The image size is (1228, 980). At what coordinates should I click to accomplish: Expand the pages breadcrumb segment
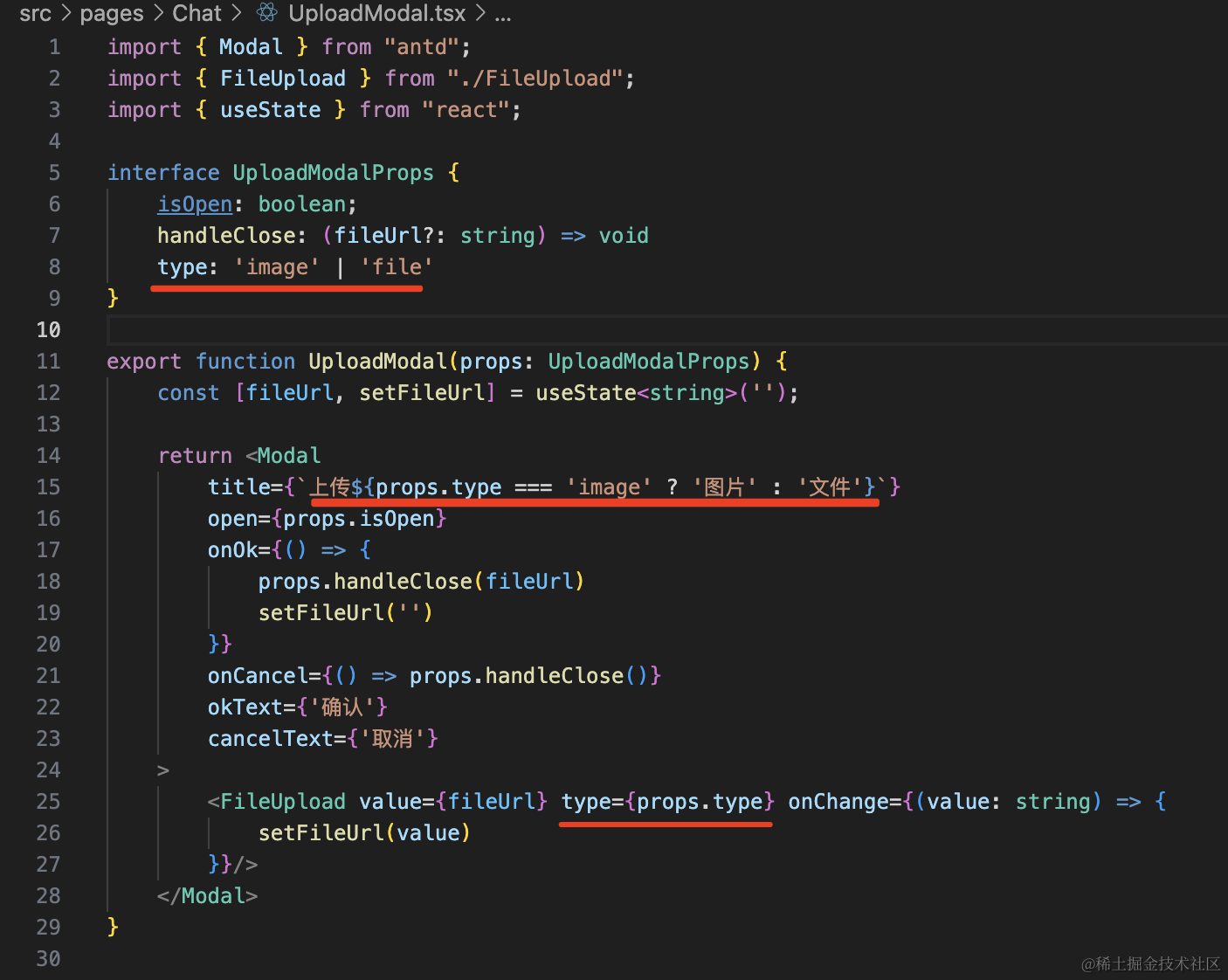coord(111,13)
